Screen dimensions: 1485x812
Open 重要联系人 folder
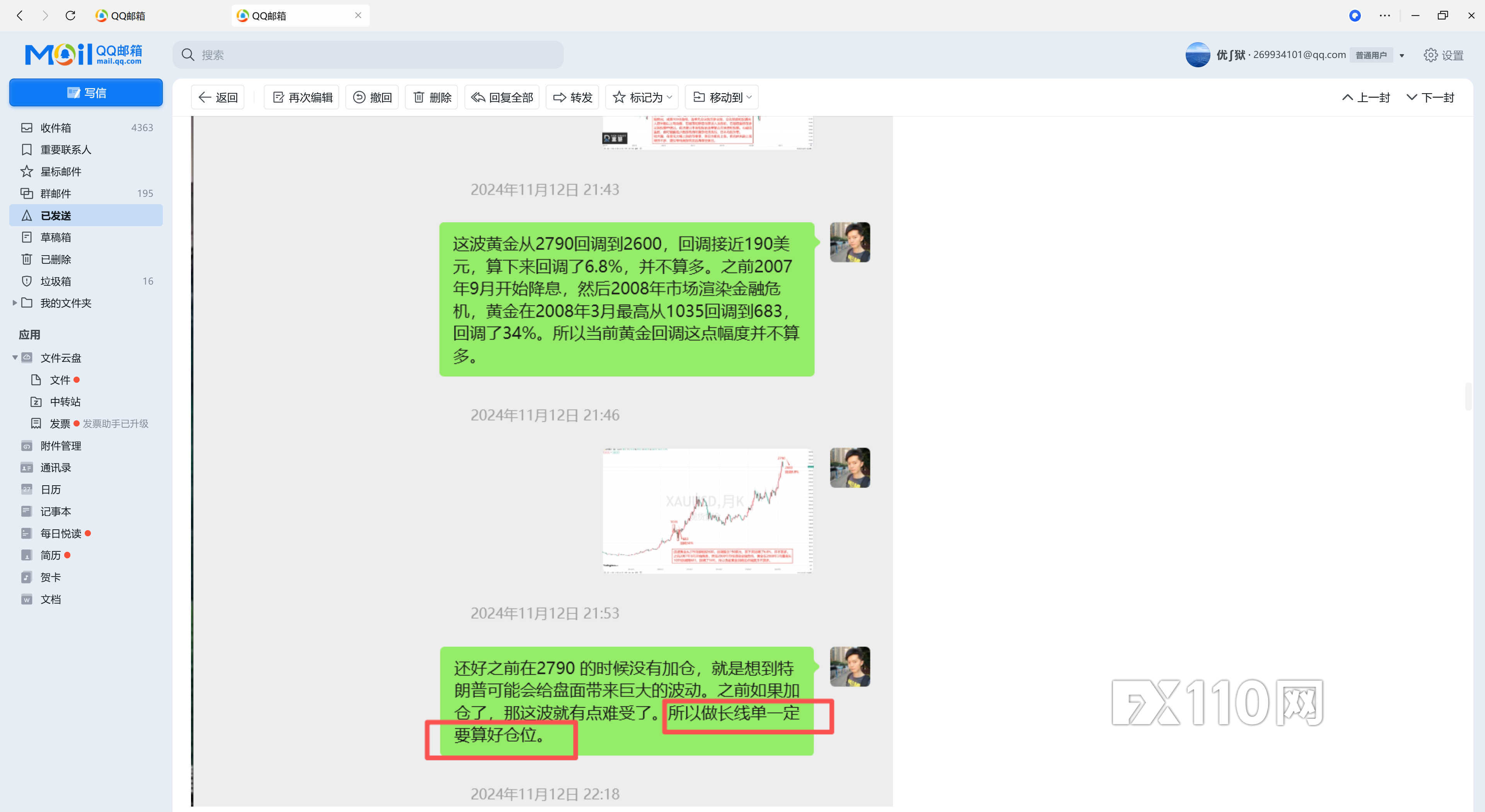[x=86, y=149]
